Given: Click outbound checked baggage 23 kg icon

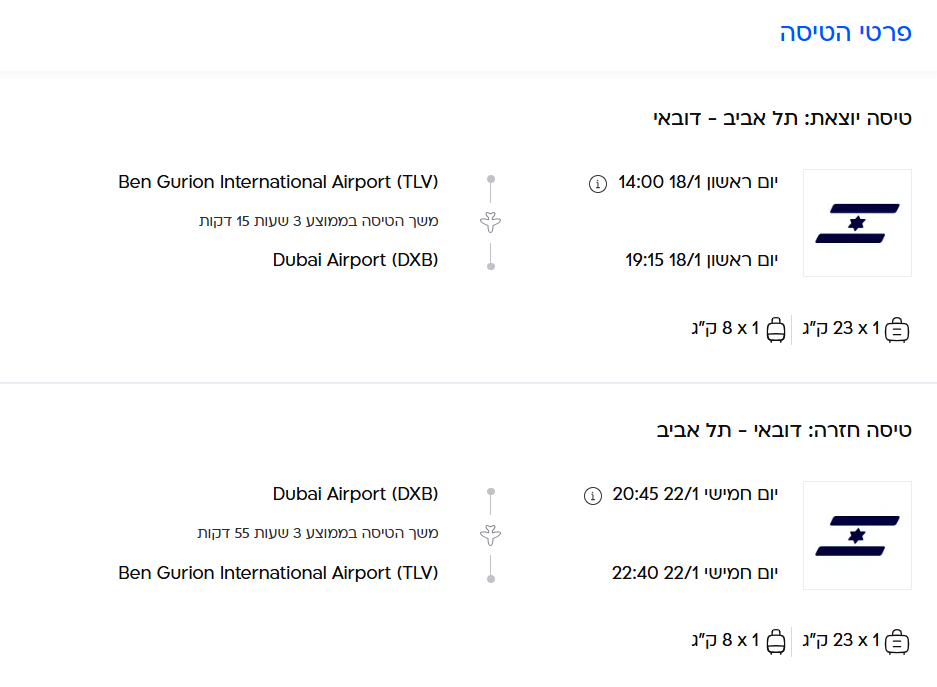Looking at the screenshot, I should (x=897, y=329).
